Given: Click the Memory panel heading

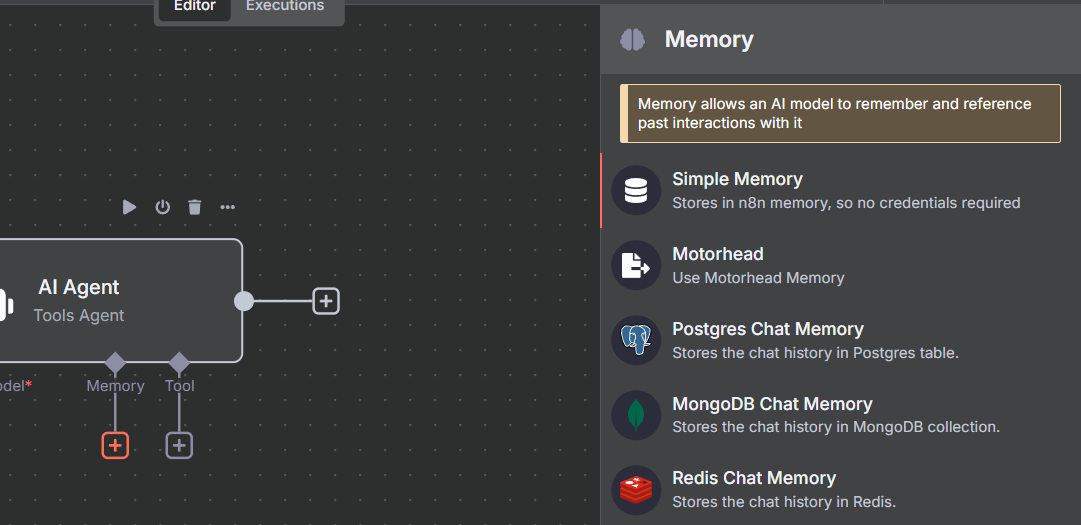Looking at the screenshot, I should [709, 39].
